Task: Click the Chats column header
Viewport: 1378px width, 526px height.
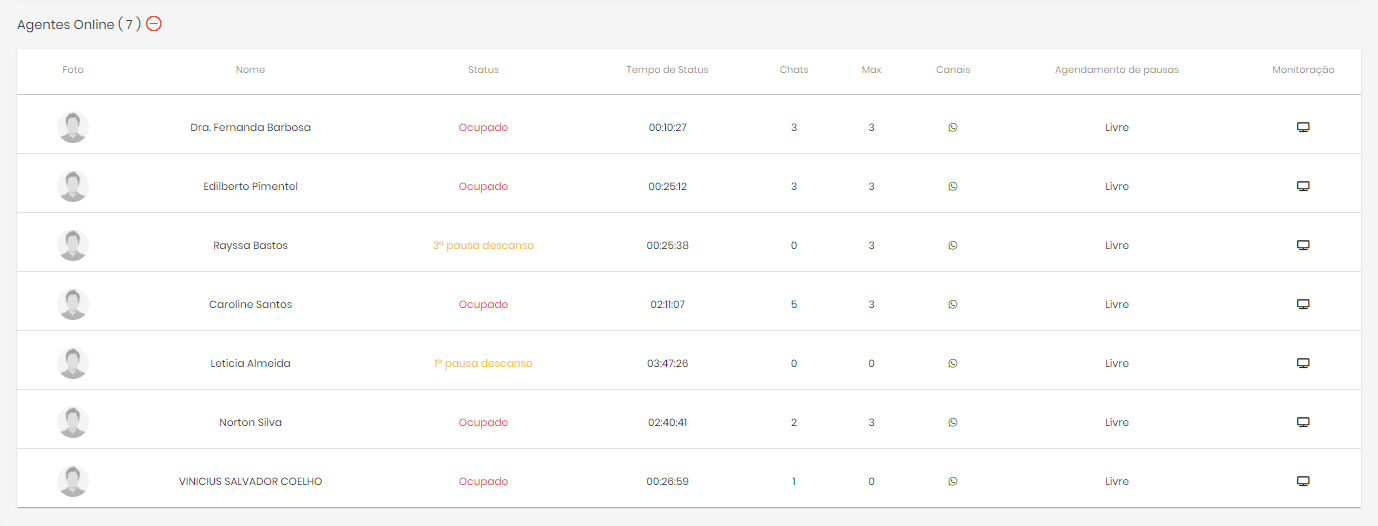Action: click(x=794, y=70)
